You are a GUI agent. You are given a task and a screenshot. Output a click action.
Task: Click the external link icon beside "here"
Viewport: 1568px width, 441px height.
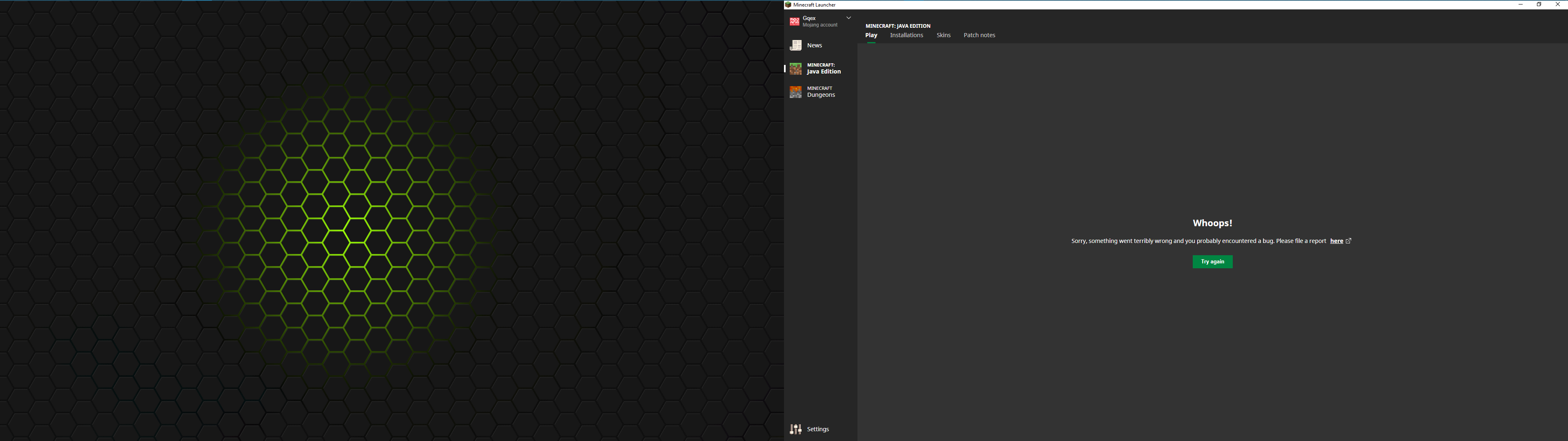(x=1348, y=241)
